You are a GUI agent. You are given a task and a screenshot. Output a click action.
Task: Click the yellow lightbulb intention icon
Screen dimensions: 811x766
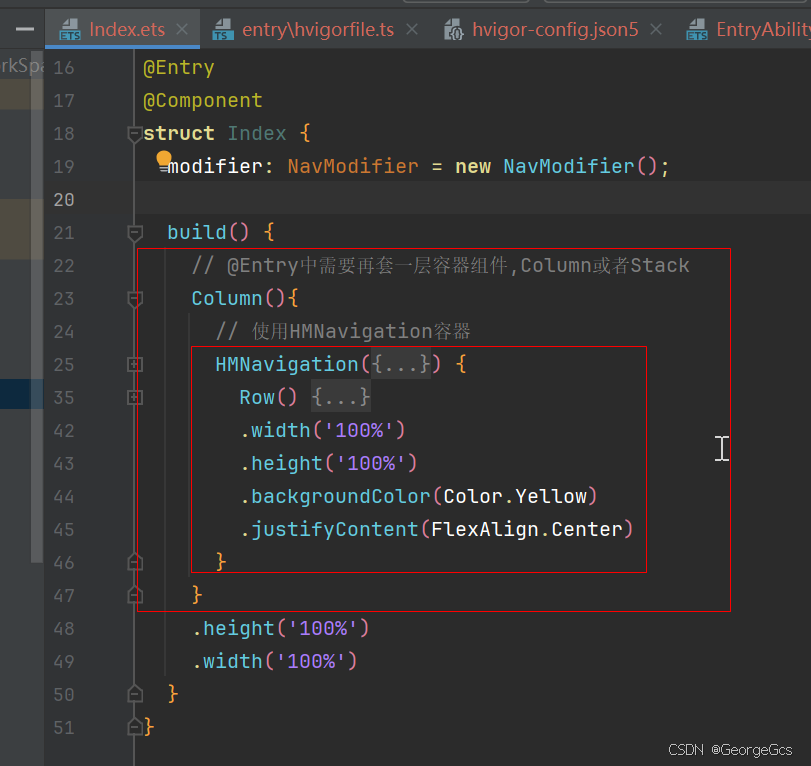164,158
